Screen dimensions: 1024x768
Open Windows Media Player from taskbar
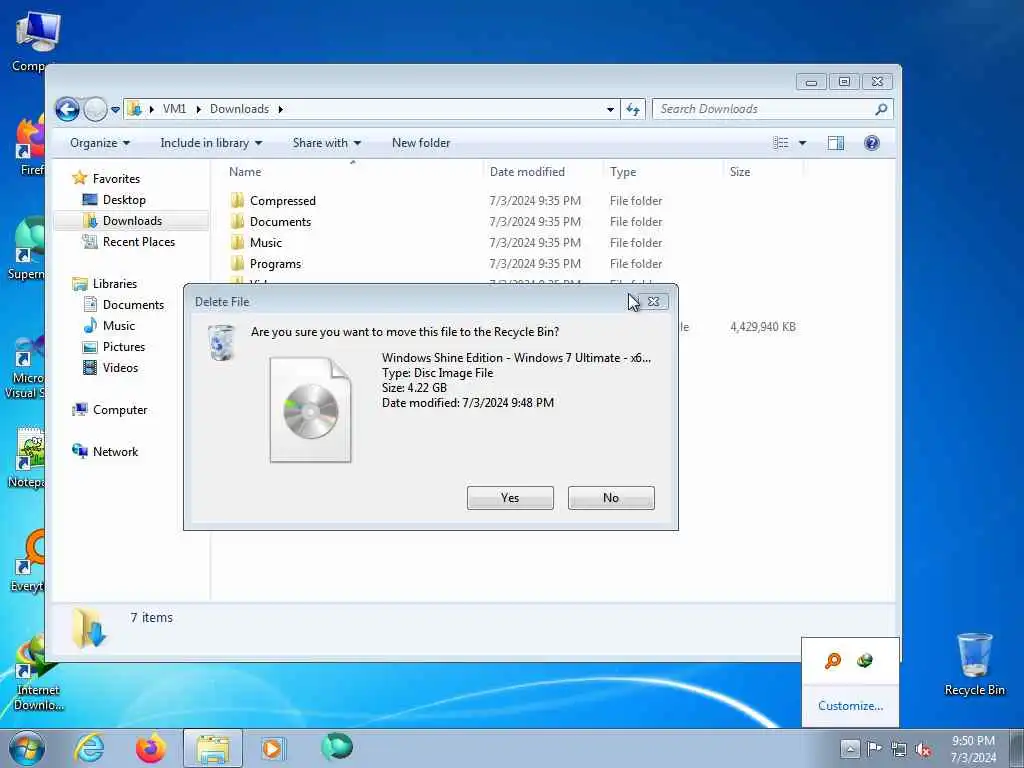click(x=272, y=748)
